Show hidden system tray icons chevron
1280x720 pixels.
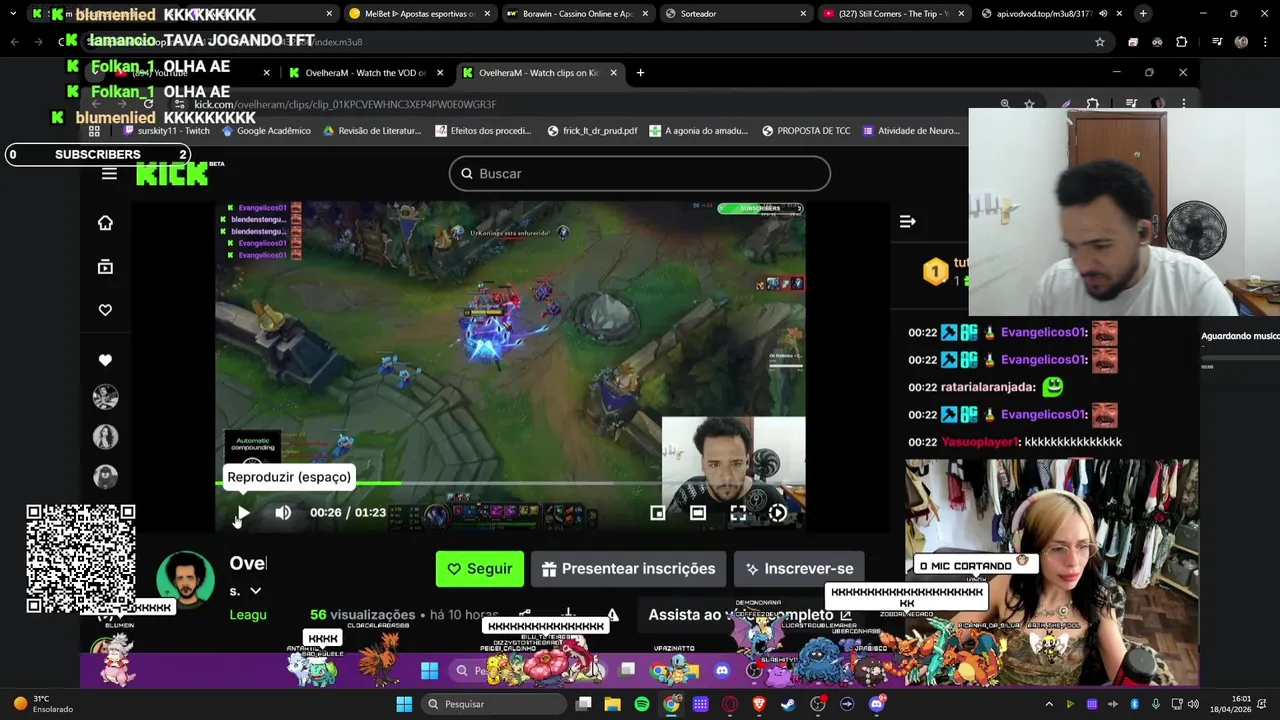pyautogui.click(x=1049, y=704)
